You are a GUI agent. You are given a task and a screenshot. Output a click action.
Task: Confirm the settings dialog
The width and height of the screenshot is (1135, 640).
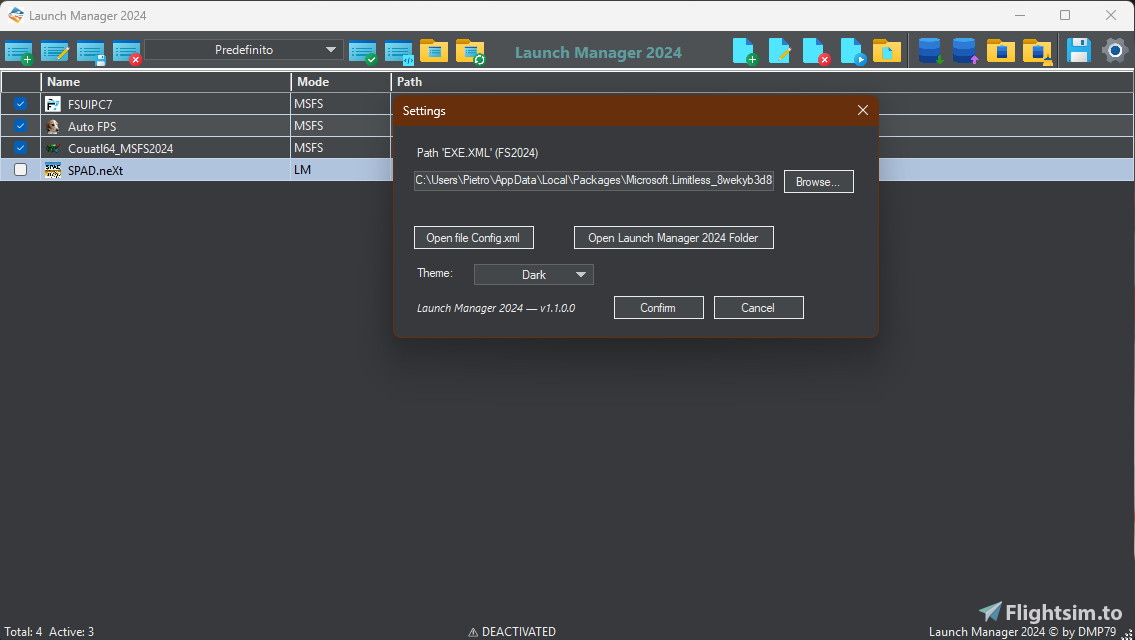click(658, 308)
